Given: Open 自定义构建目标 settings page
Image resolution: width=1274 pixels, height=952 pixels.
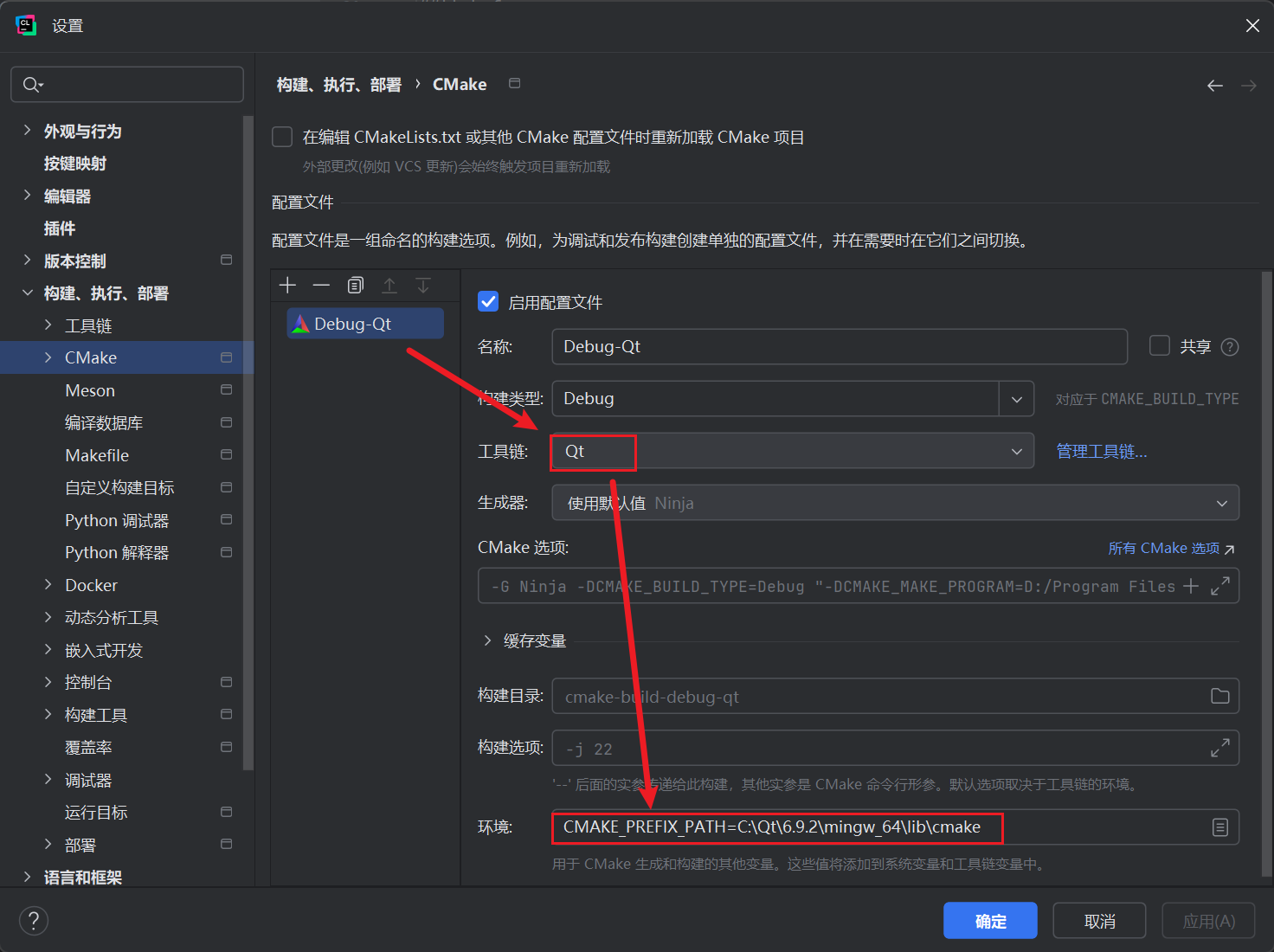Looking at the screenshot, I should (x=119, y=487).
